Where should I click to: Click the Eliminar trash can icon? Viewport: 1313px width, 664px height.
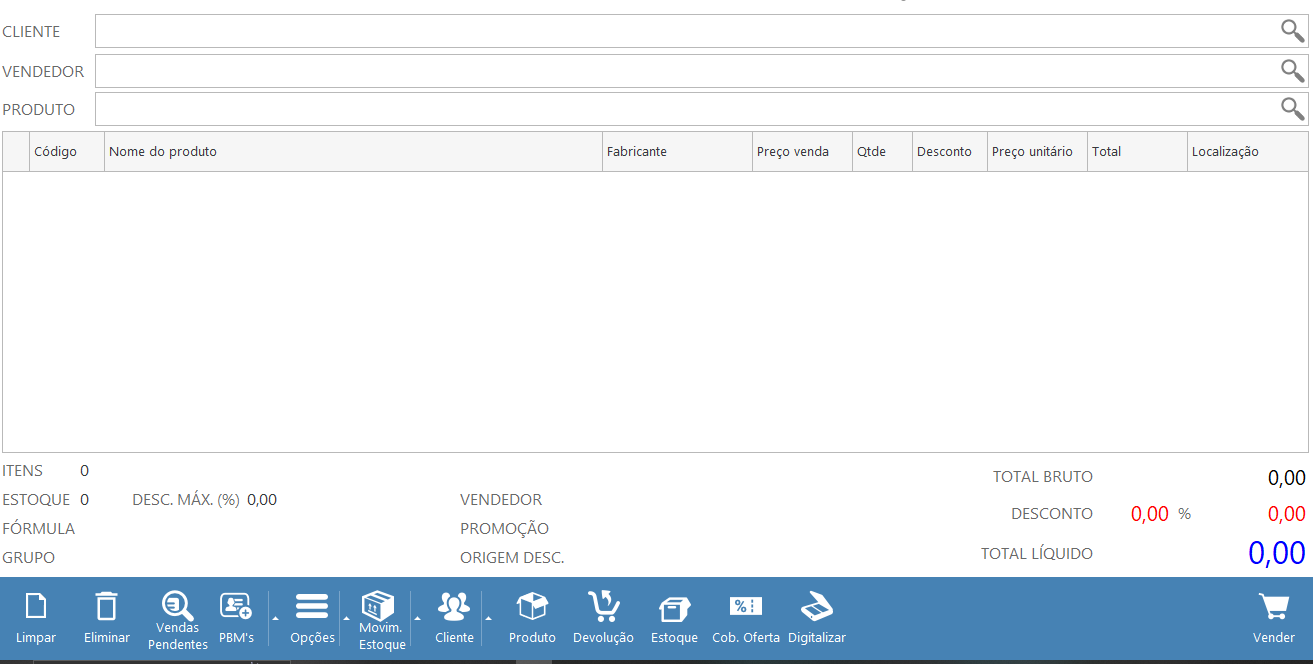(x=106, y=607)
